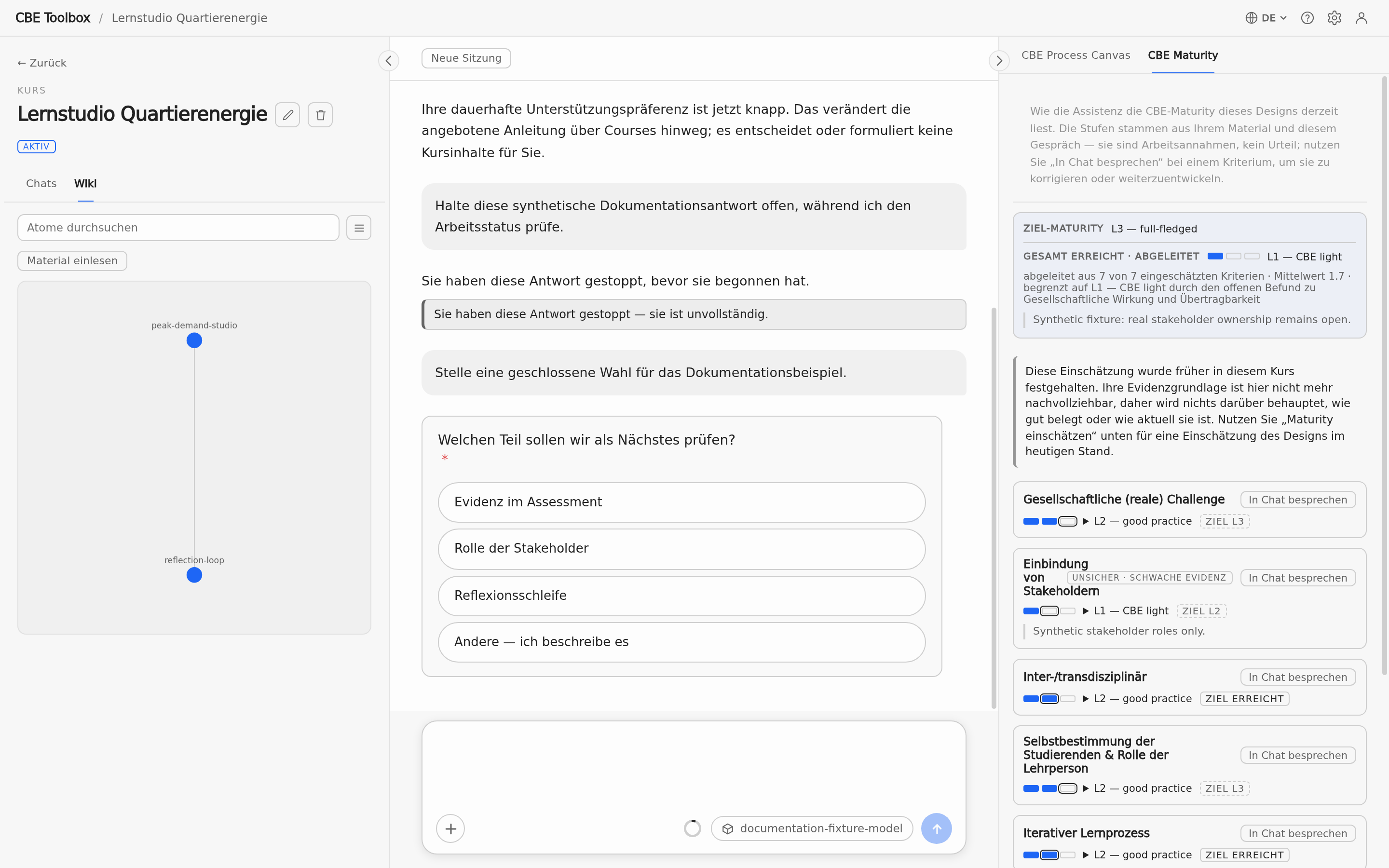Choose option Andere — ich beschreibe es
1389x868 pixels.
coord(681,642)
